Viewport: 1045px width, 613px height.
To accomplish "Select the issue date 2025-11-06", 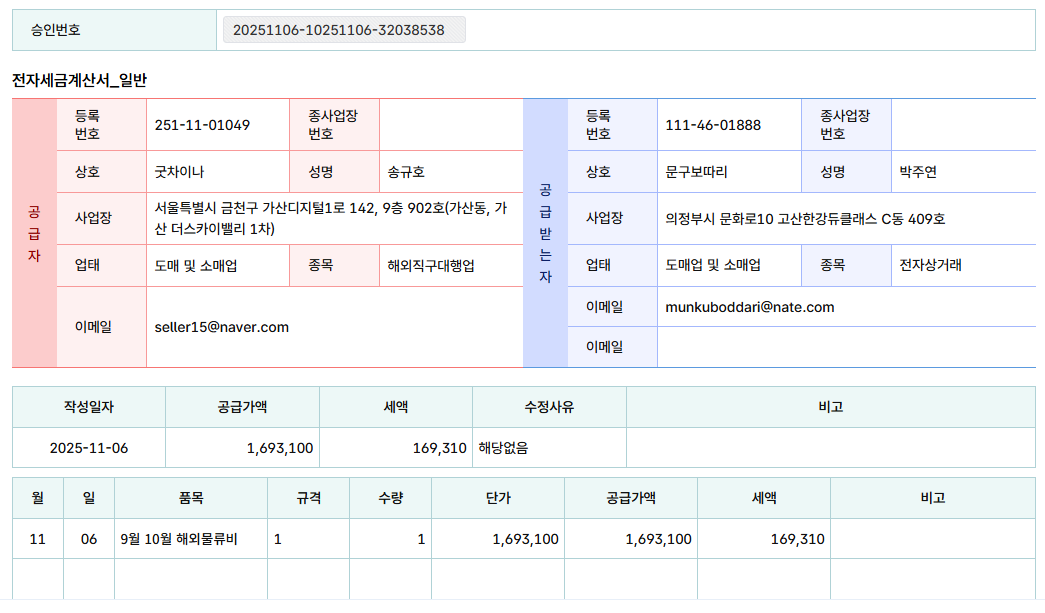I will pos(89,448).
